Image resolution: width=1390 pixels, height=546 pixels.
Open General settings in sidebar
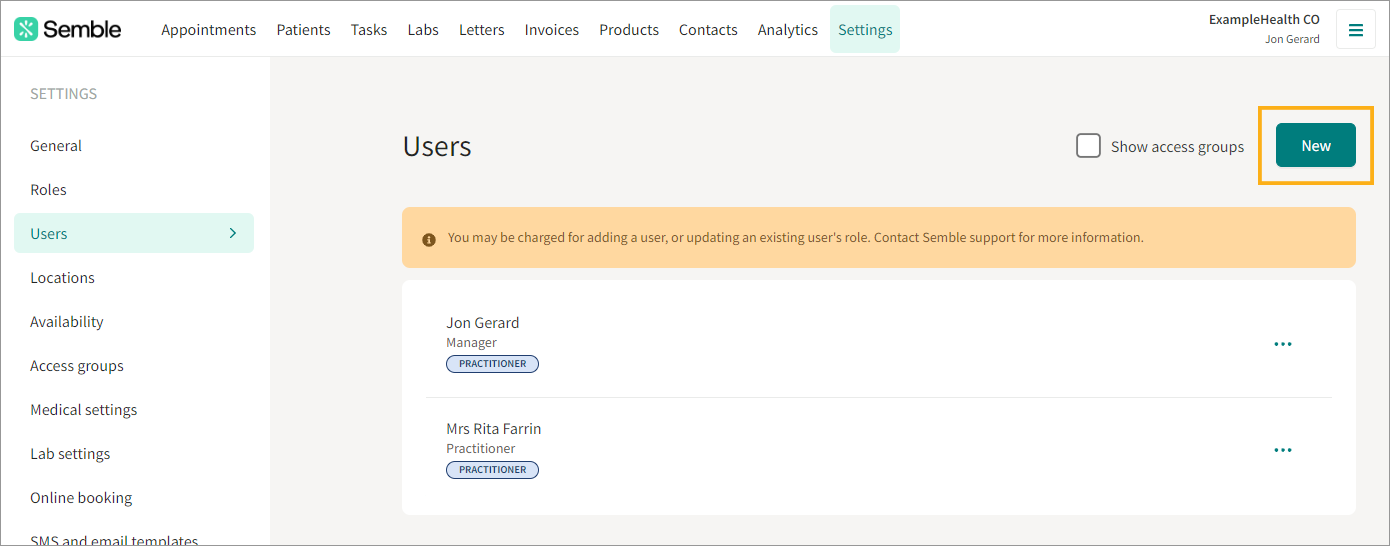pos(56,146)
